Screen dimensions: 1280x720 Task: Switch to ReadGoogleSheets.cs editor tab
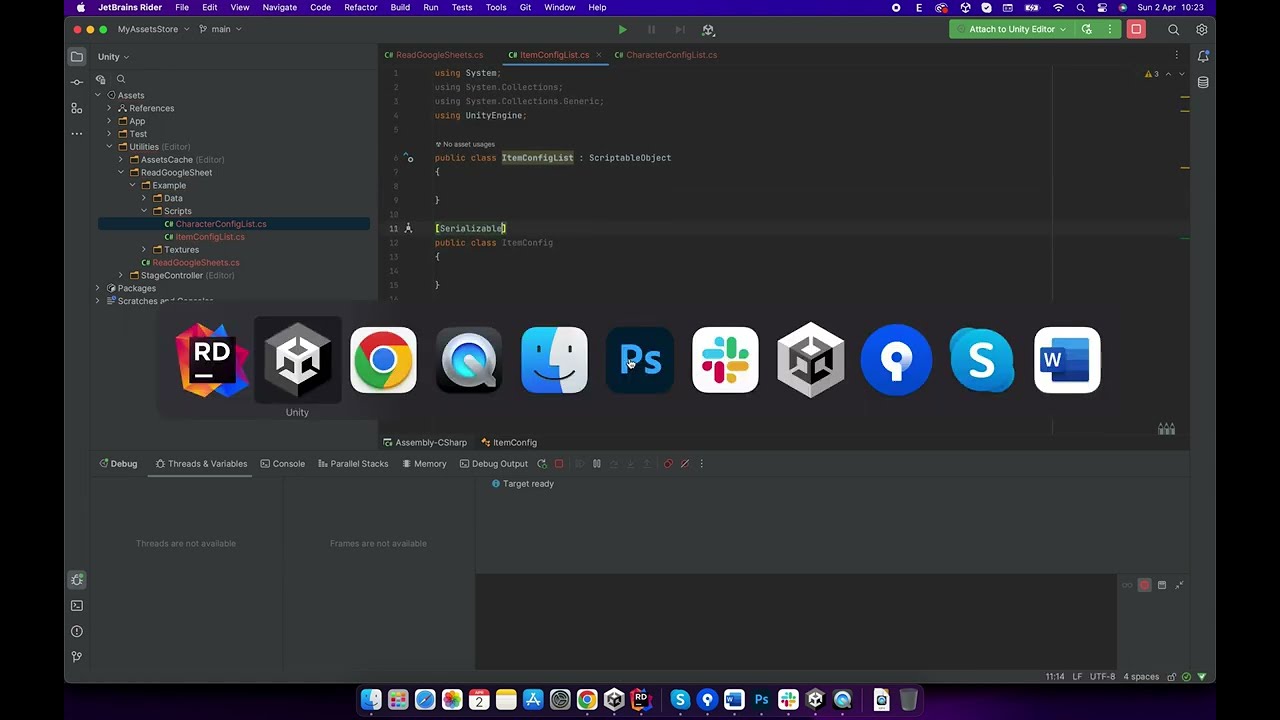tap(434, 55)
